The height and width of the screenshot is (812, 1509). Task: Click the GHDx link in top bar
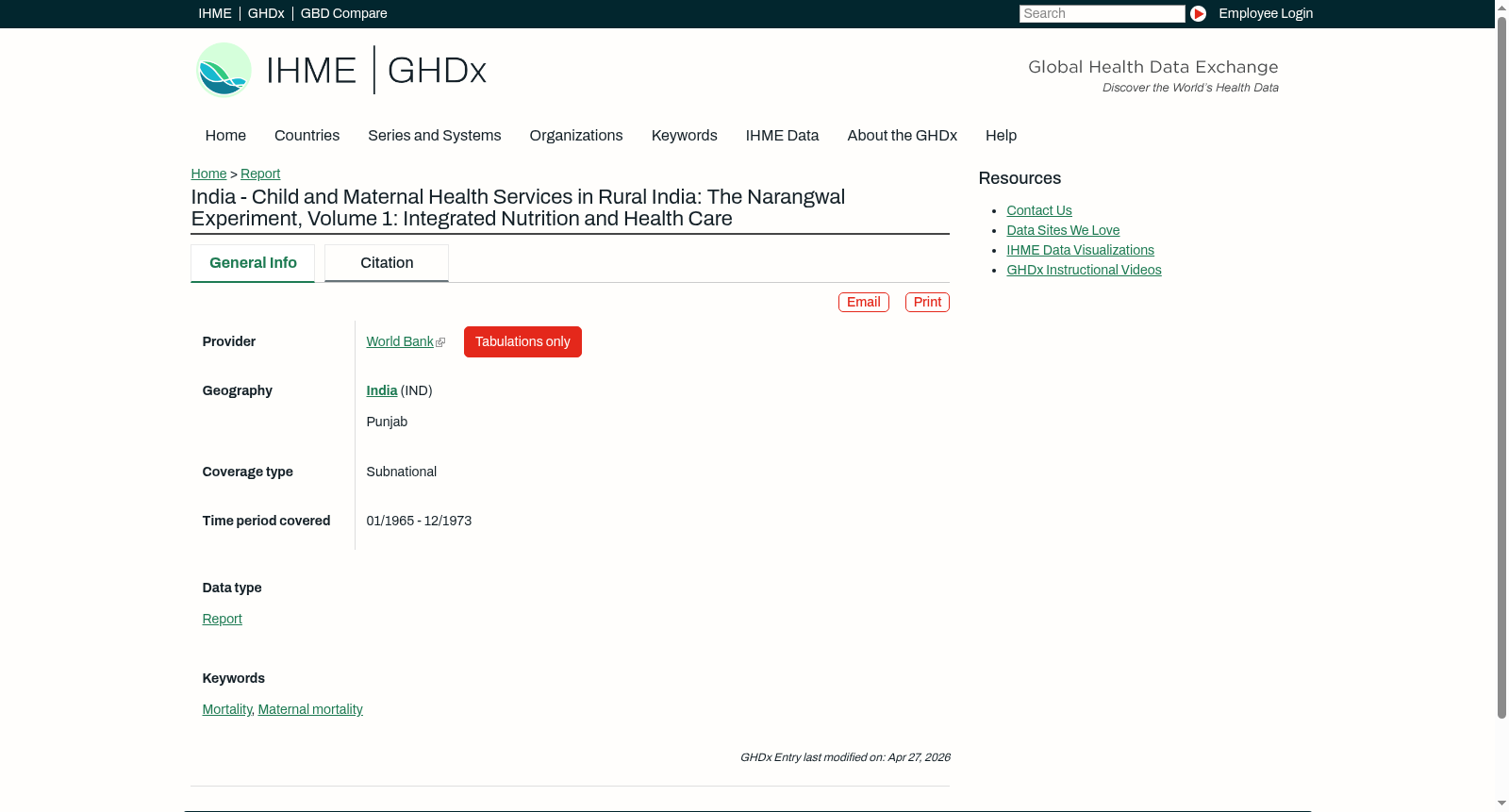(266, 13)
